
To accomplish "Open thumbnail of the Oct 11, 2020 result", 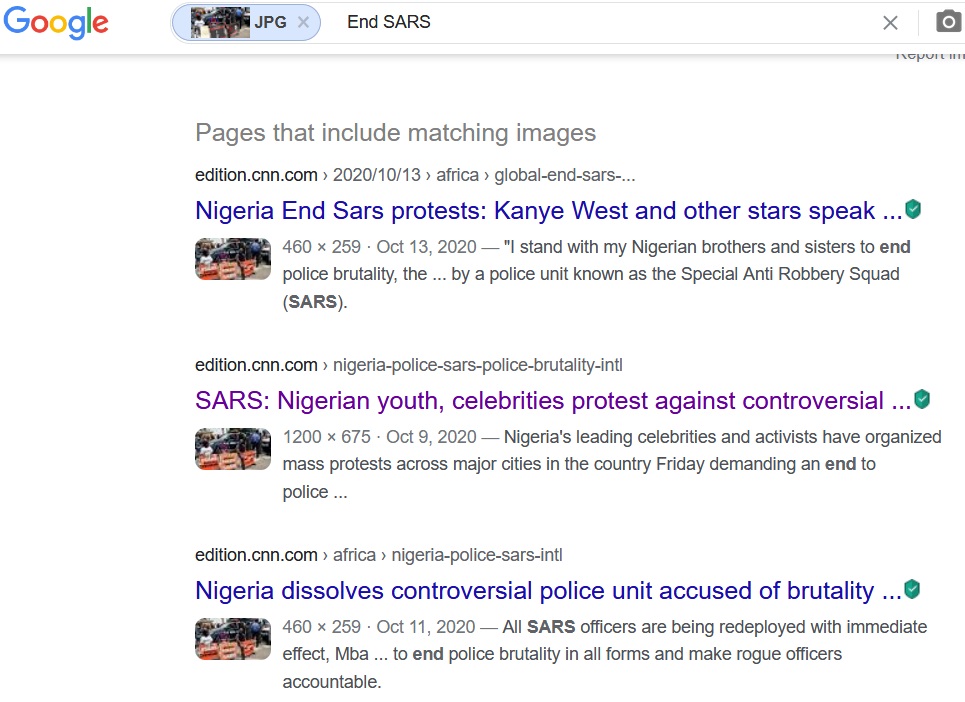I will [x=233, y=639].
